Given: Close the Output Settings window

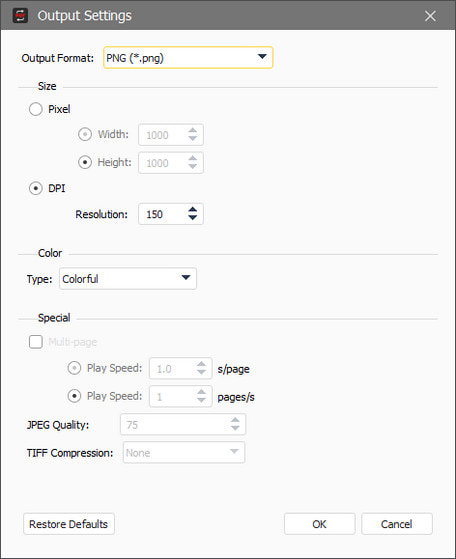Looking at the screenshot, I should (x=430, y=16).
